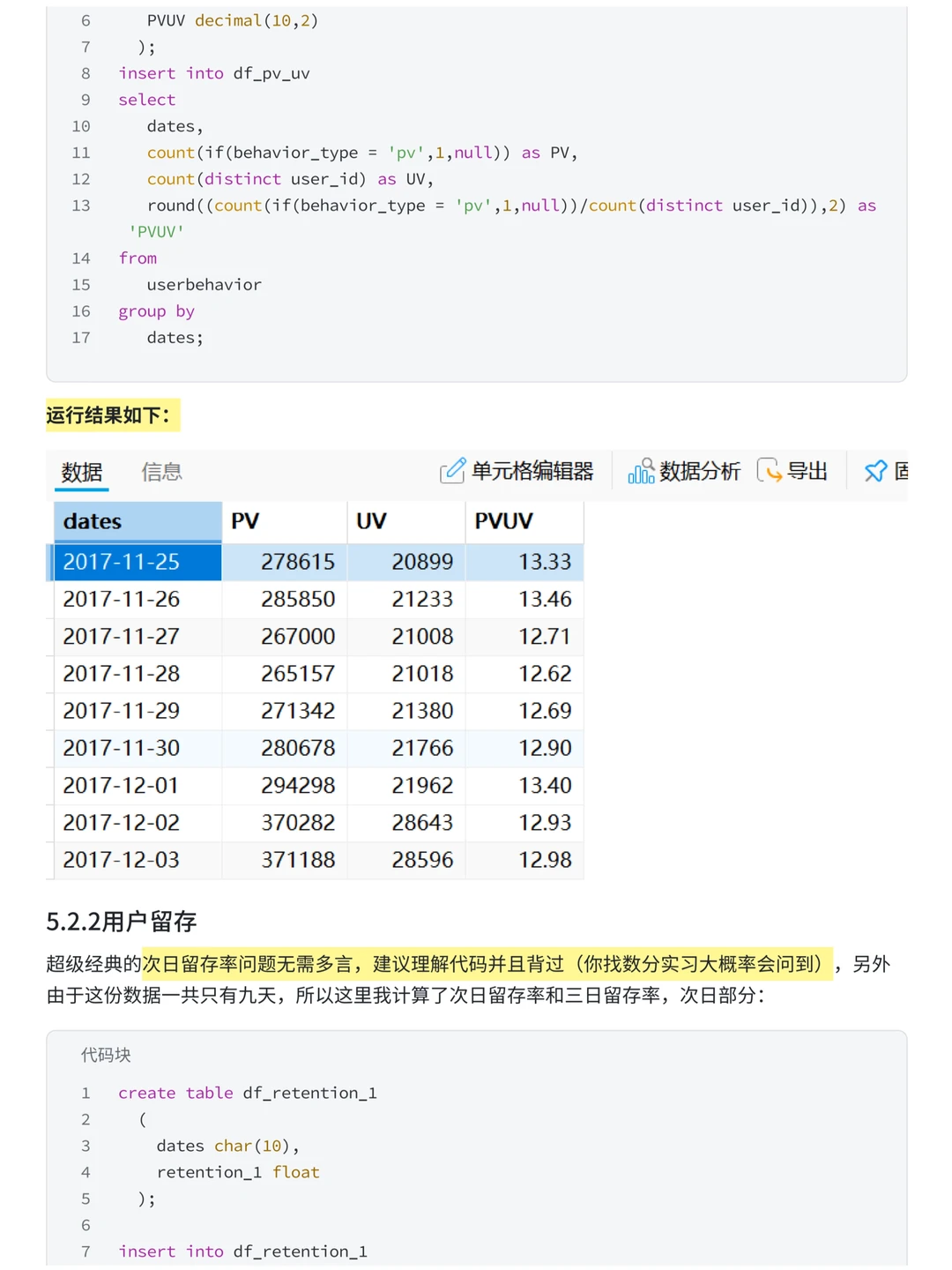Click the PVUV value 12.98
This screenshot has height=1270, width=952.
[x=524, y=859]
